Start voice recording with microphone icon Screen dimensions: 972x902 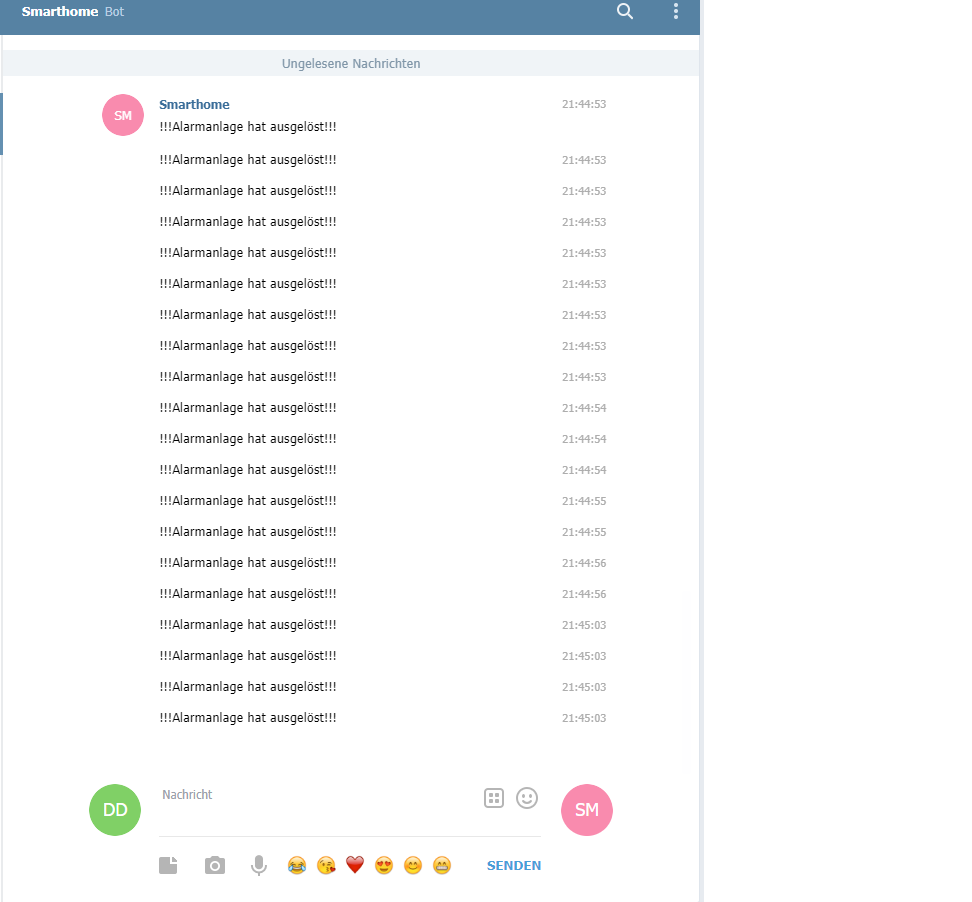(259, 865)
